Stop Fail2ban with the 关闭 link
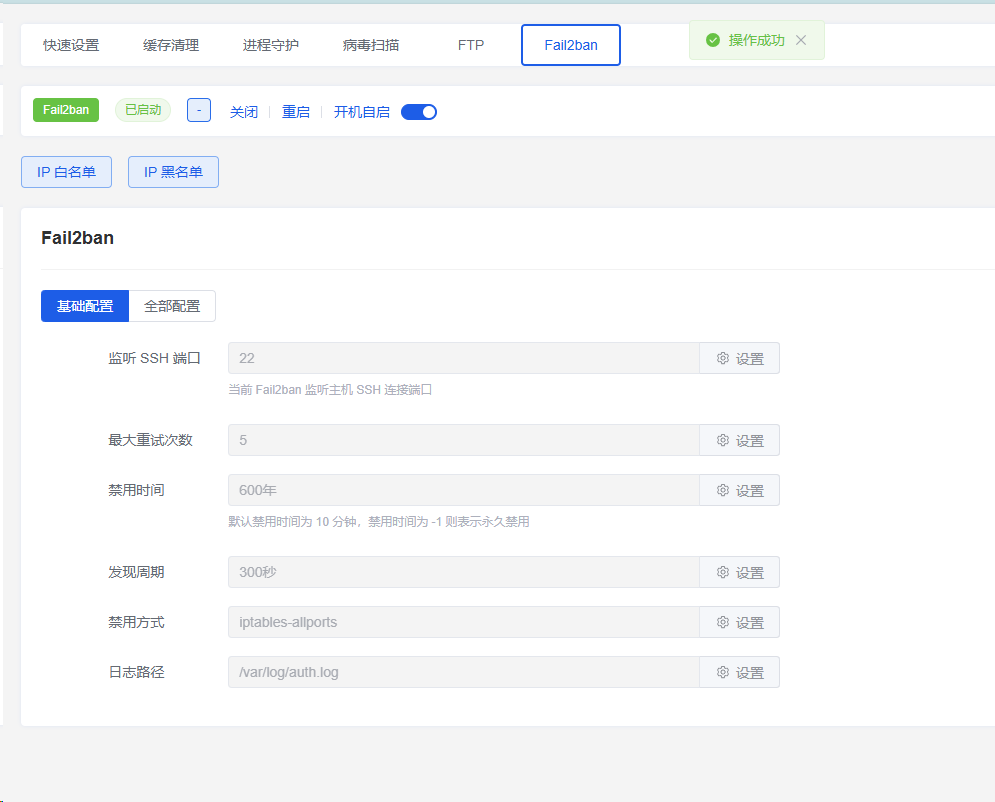 coord(244,112)
